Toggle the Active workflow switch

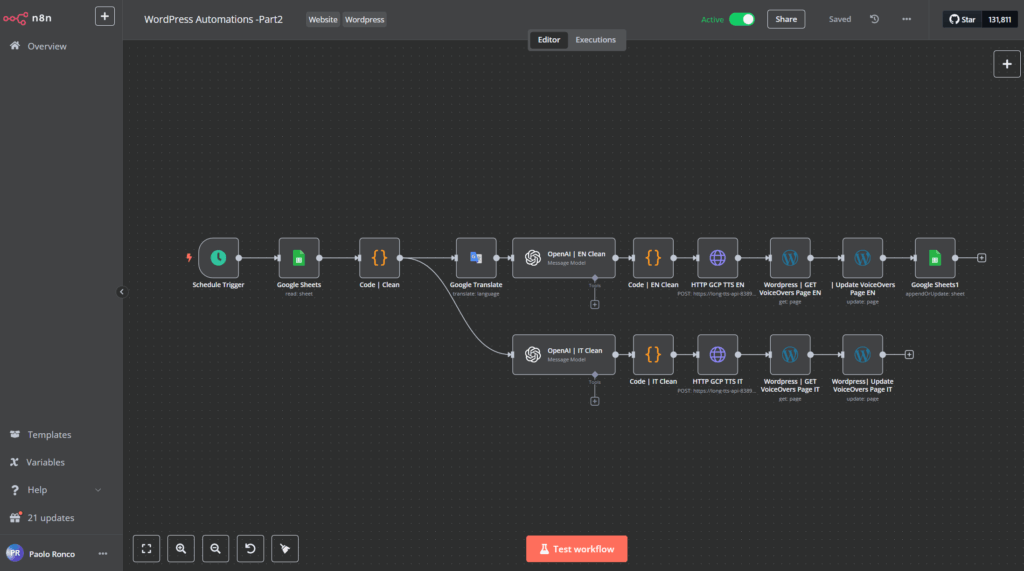pyautogui.click(x=742, y=19)
